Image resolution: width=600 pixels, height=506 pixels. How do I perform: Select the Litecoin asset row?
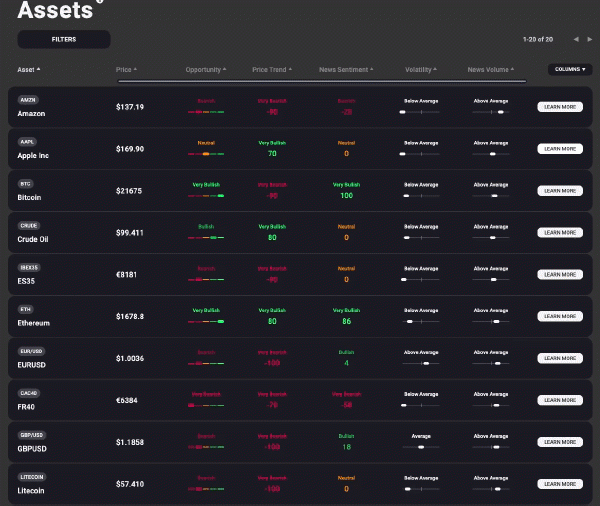pyautogui.click(x=70, y=483)
